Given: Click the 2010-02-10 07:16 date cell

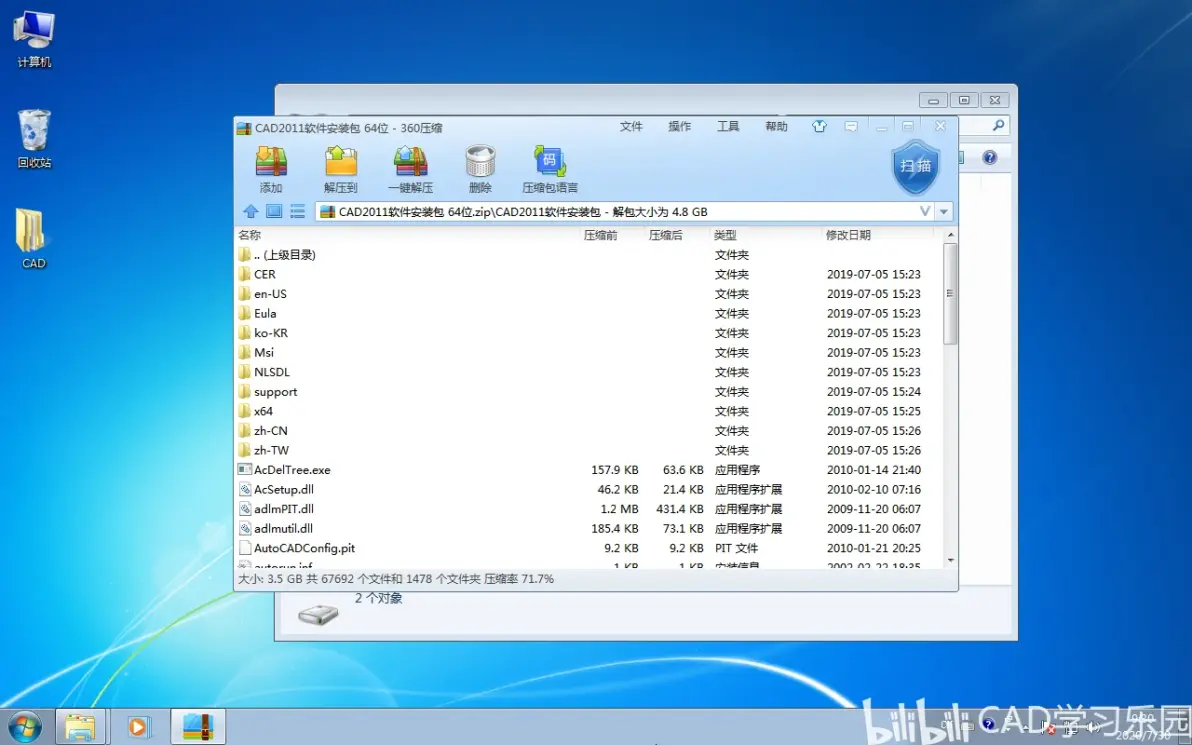Looking at the screenshot, I should pos(873,490).
